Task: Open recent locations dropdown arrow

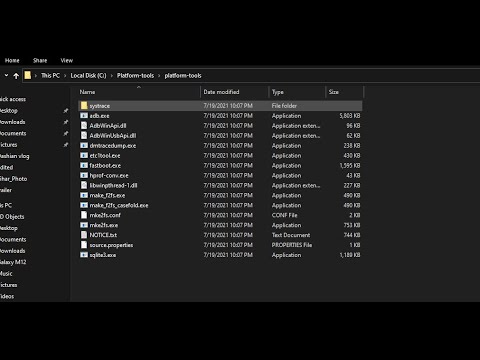Action: pyautogui.click(x=6, y=76)
